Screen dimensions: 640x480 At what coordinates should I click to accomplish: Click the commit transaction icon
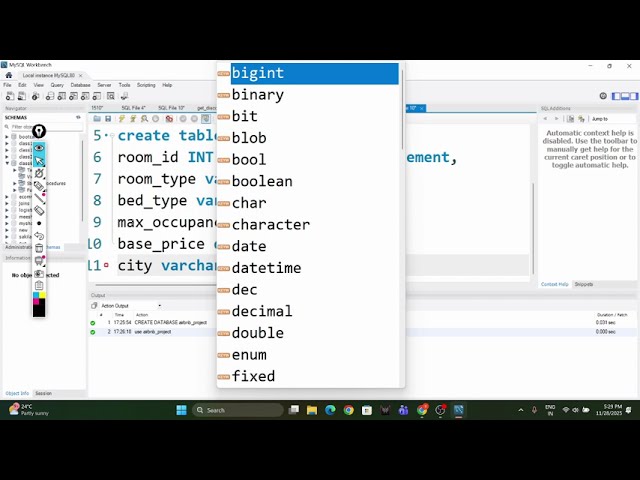tap(183, 119)
